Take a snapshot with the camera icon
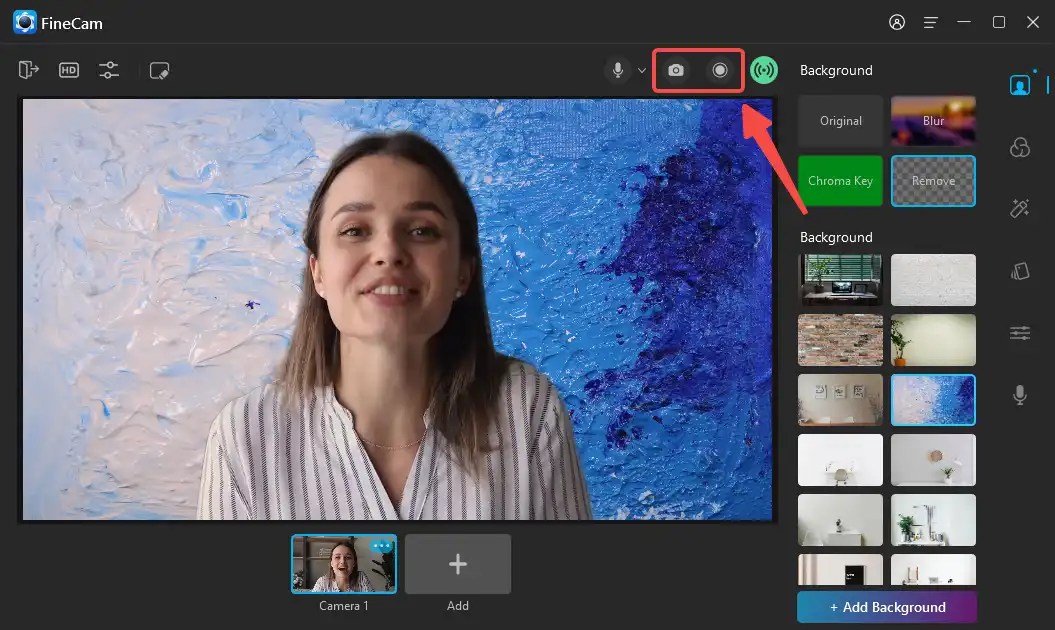This screenshot has width=1055, height=630. [676, 70]
